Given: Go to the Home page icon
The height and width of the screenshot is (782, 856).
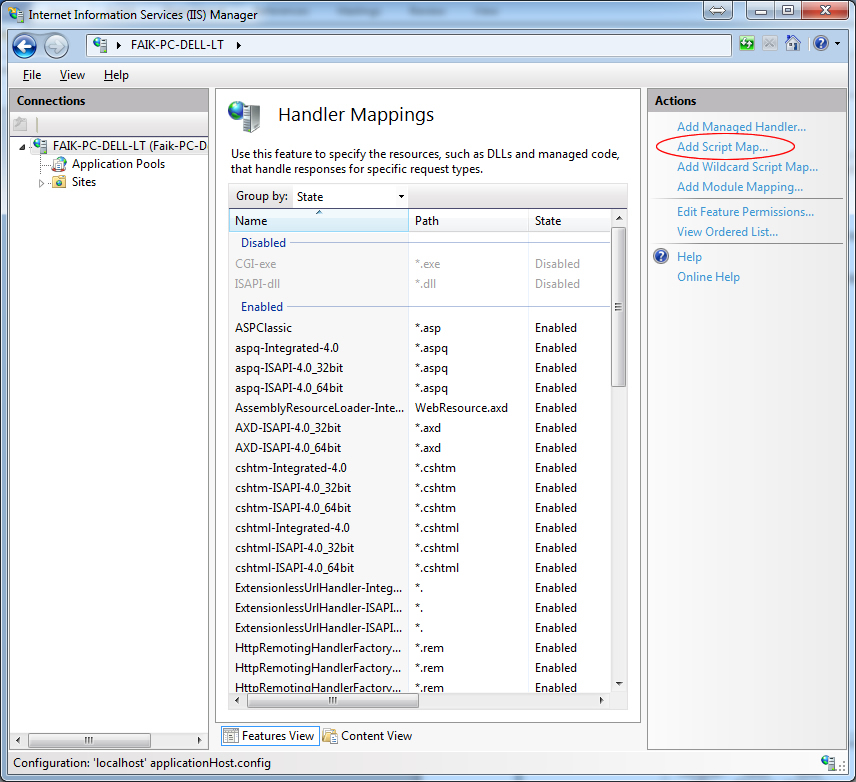Looking at the screenshot, I should tap(792, 43).
